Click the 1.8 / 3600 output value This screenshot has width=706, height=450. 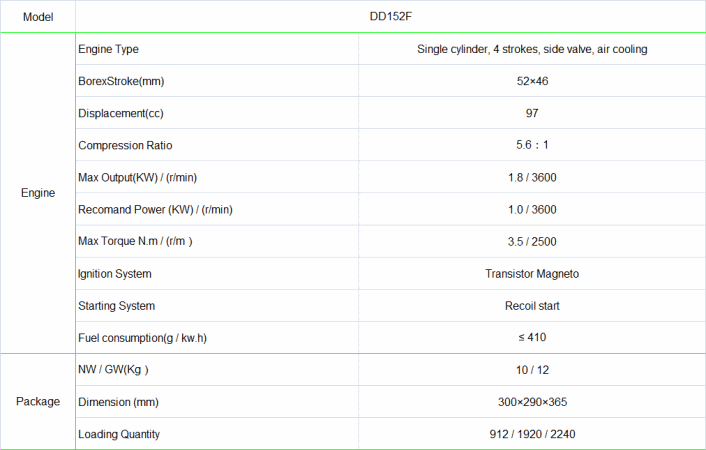point(532,177)
